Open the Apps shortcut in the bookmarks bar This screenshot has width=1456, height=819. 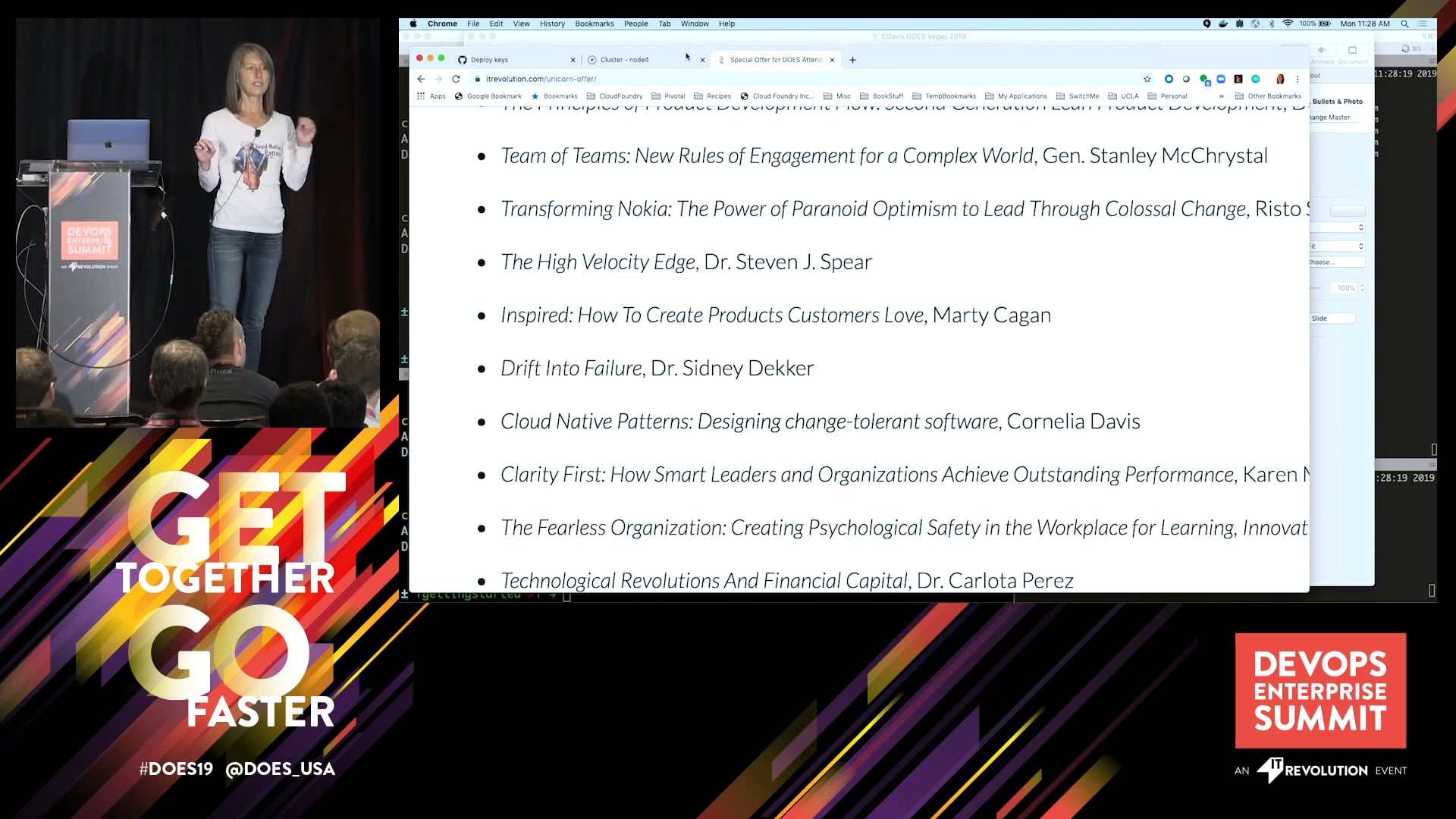[431, 96]
